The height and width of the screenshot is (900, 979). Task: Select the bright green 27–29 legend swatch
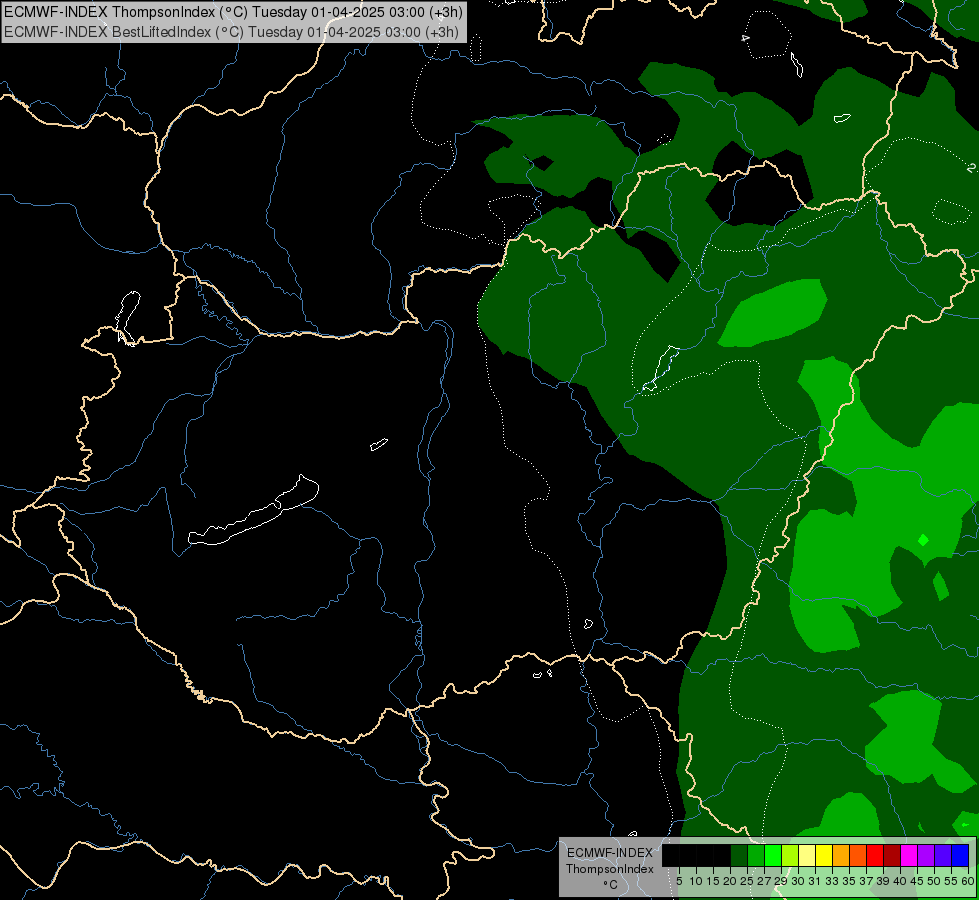[773, 855]
